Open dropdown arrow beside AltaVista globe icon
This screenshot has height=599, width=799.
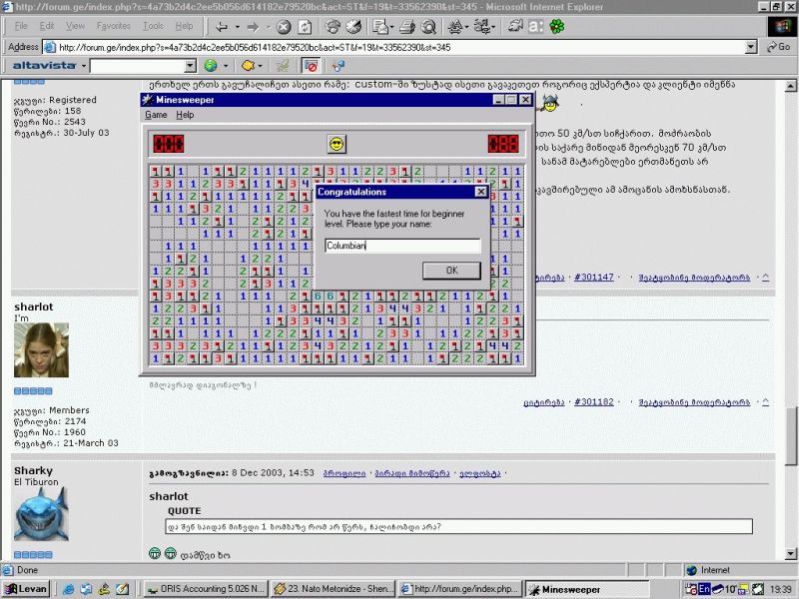click(226, 66)
